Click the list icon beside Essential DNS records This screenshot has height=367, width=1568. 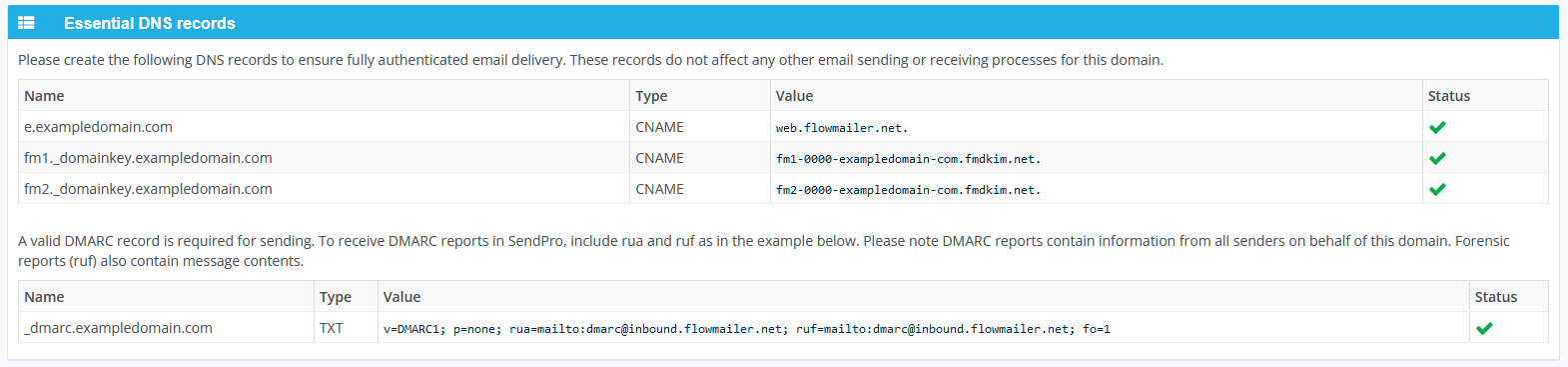coord(26,23)
